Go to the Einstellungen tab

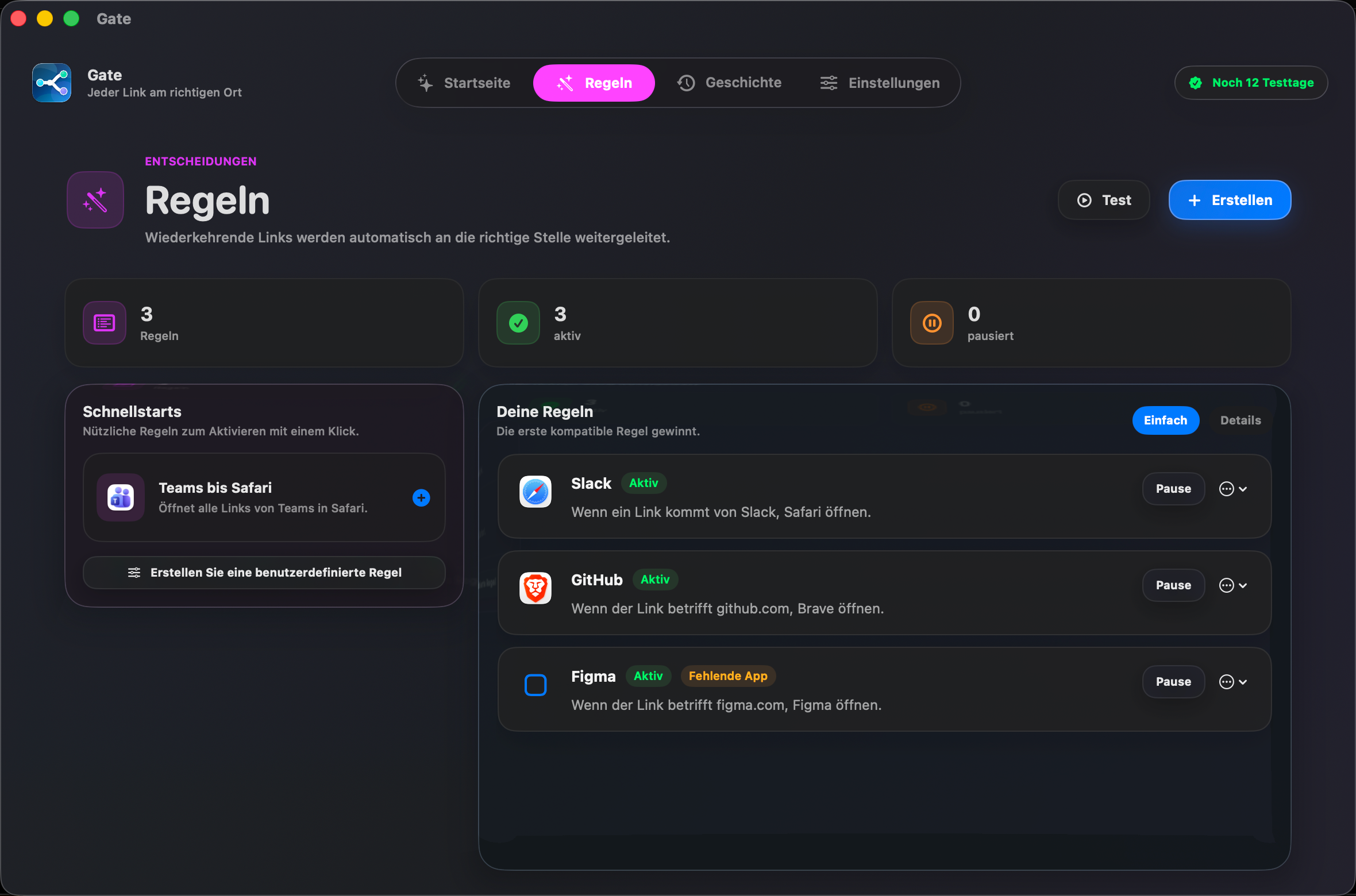pyautogui.click(x=880, y=83)
